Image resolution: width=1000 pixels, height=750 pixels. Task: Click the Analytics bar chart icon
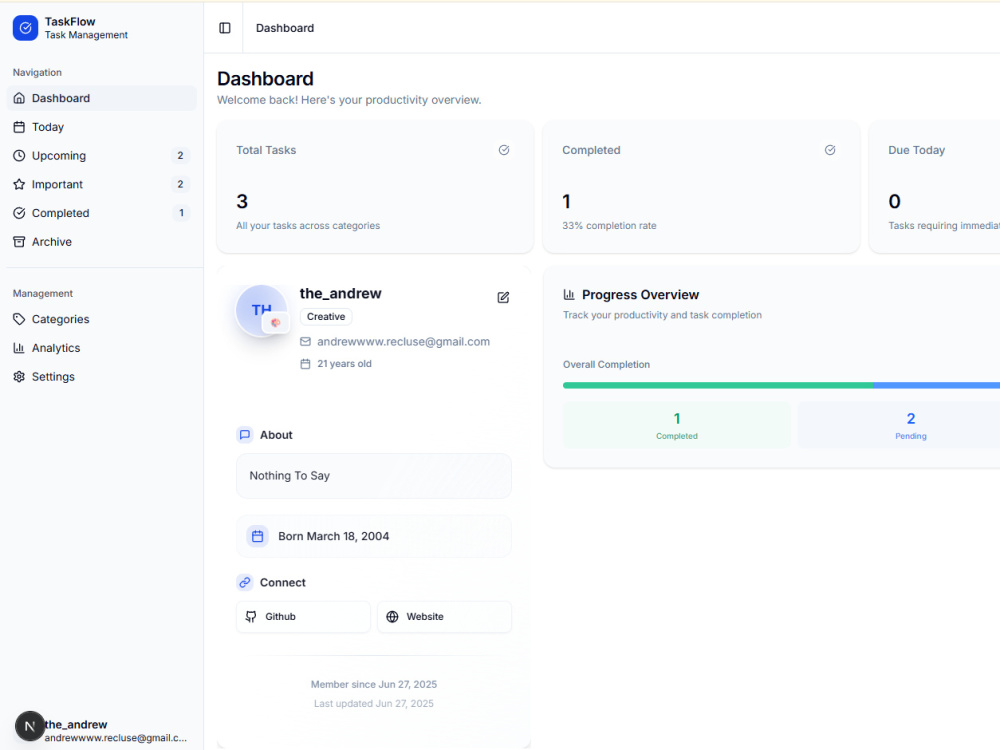click(19, 348)
